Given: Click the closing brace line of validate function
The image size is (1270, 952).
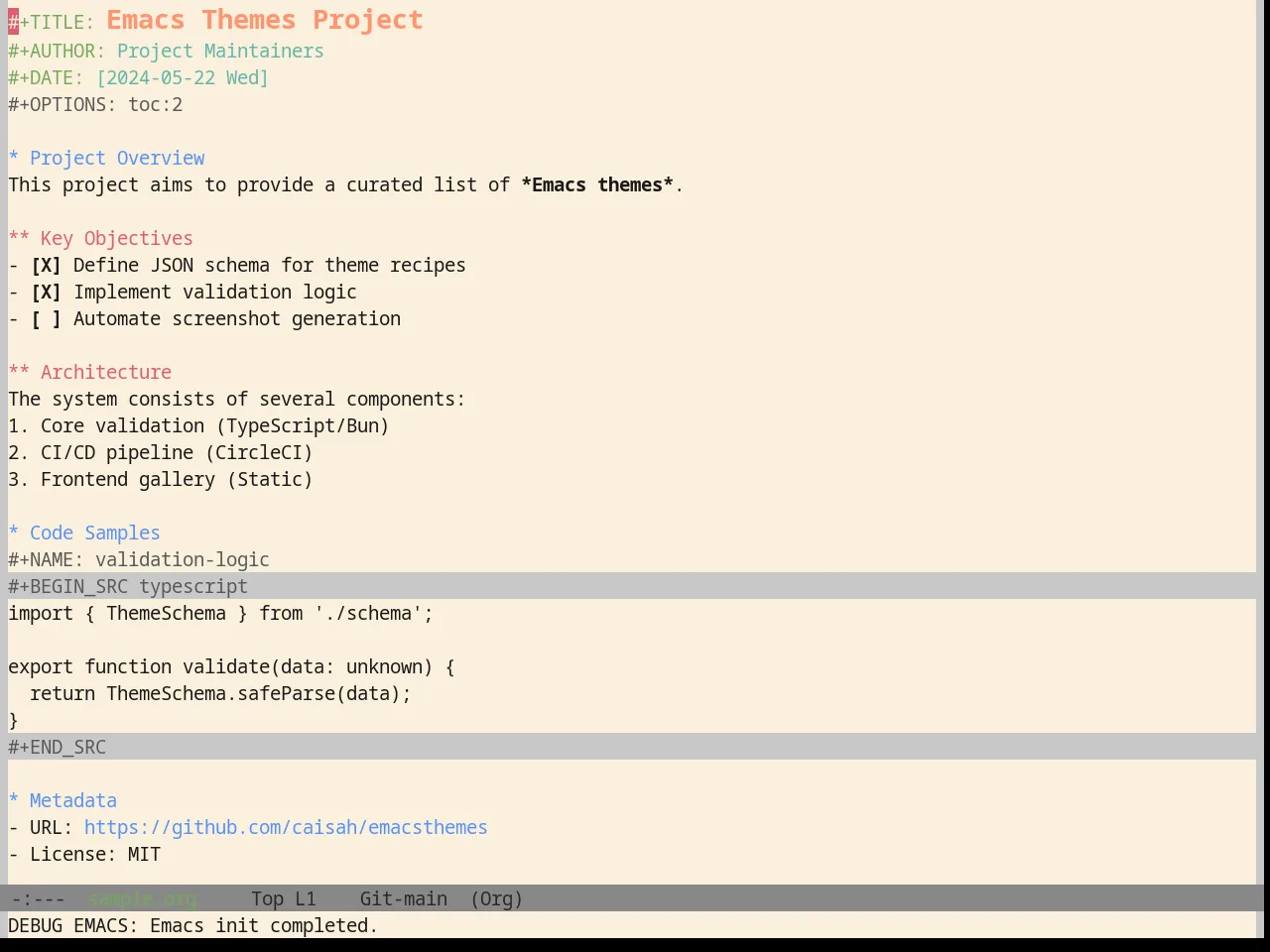Looking at the screenshot, I should pyautogui.click(x=14, y=721).
